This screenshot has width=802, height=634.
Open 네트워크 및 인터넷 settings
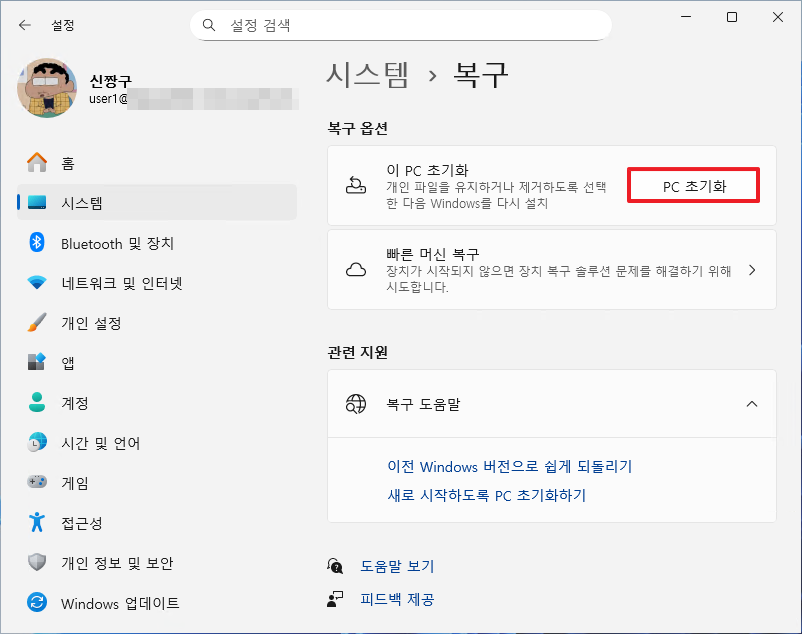tap(157, 283)
